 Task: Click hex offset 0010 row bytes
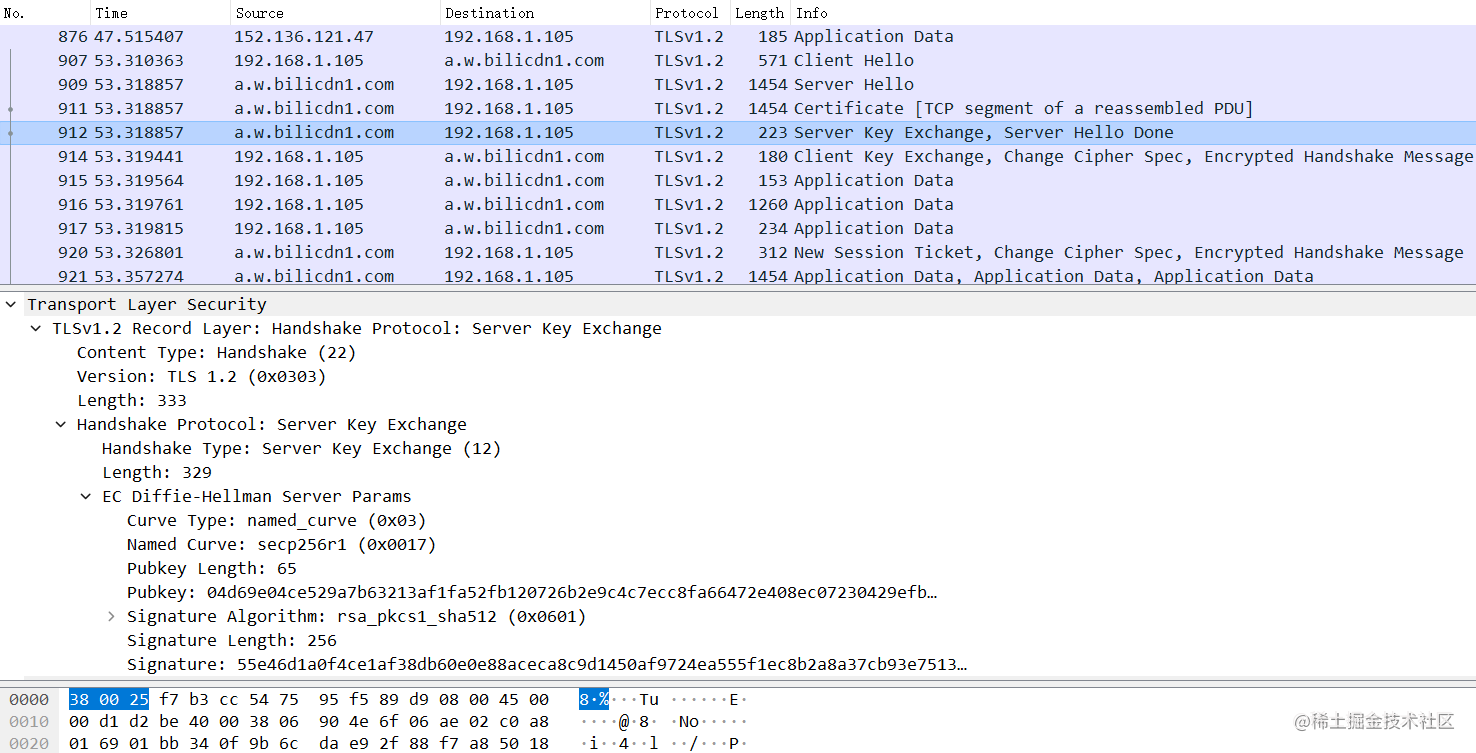(x=309, y=721)
